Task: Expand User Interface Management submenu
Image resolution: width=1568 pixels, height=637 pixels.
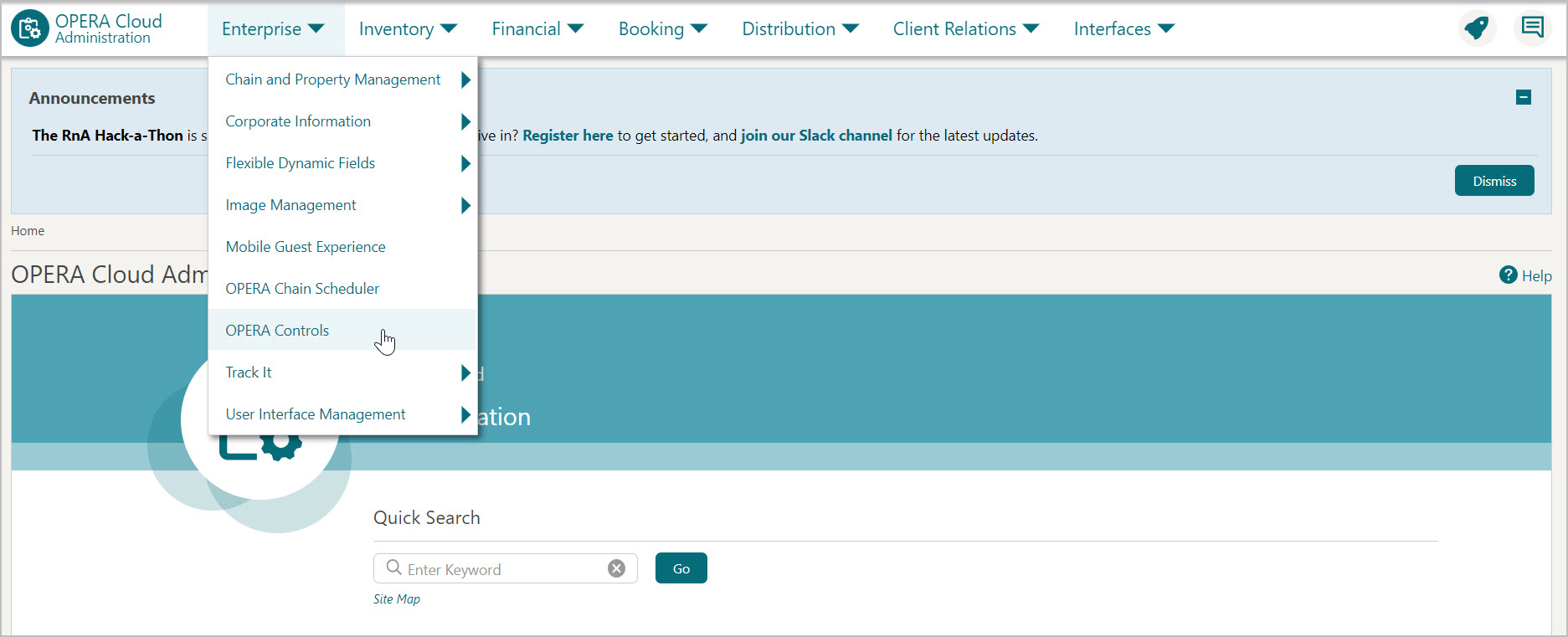Action: click(343, 414)
